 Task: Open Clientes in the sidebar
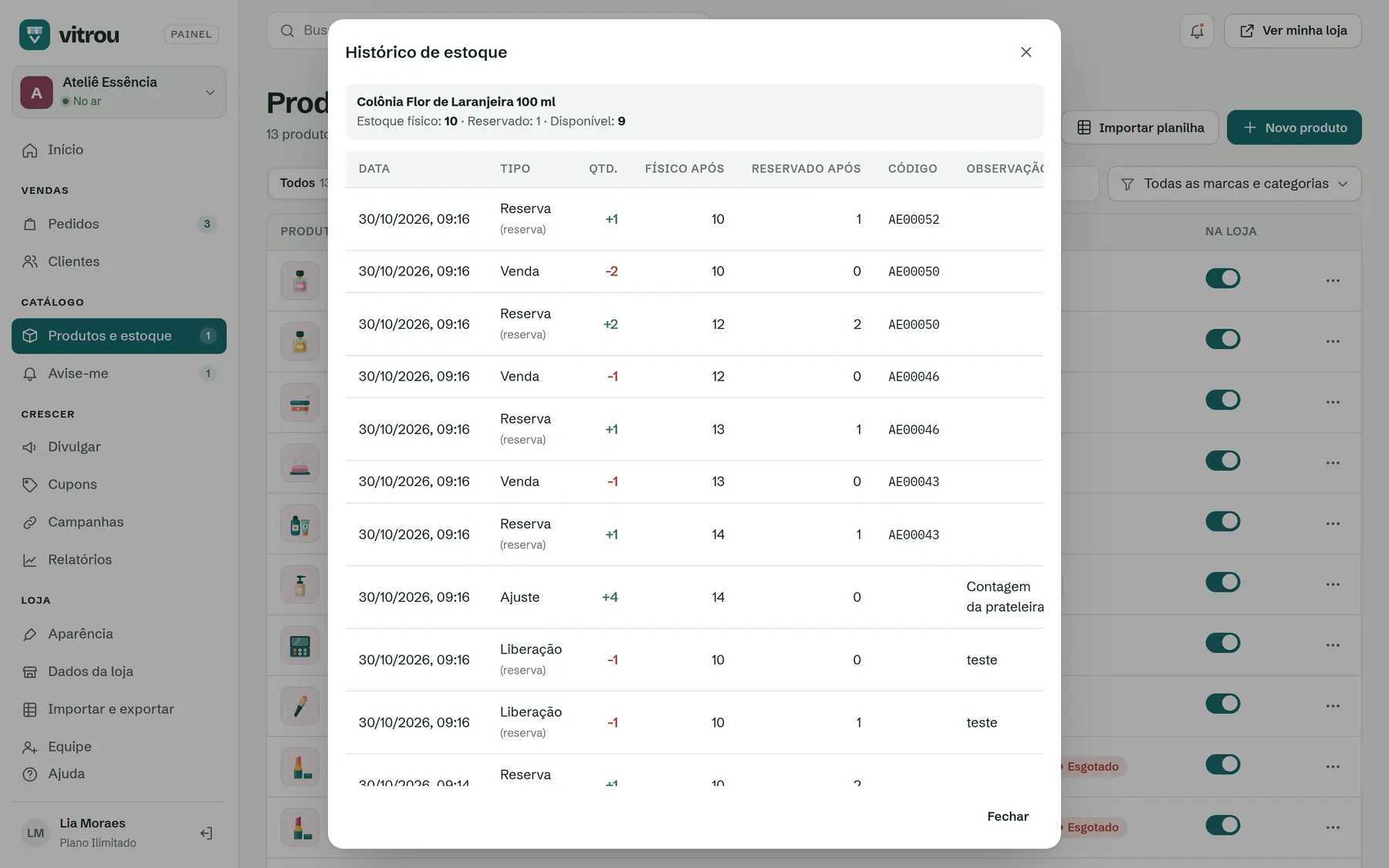(x=119, y=262)
